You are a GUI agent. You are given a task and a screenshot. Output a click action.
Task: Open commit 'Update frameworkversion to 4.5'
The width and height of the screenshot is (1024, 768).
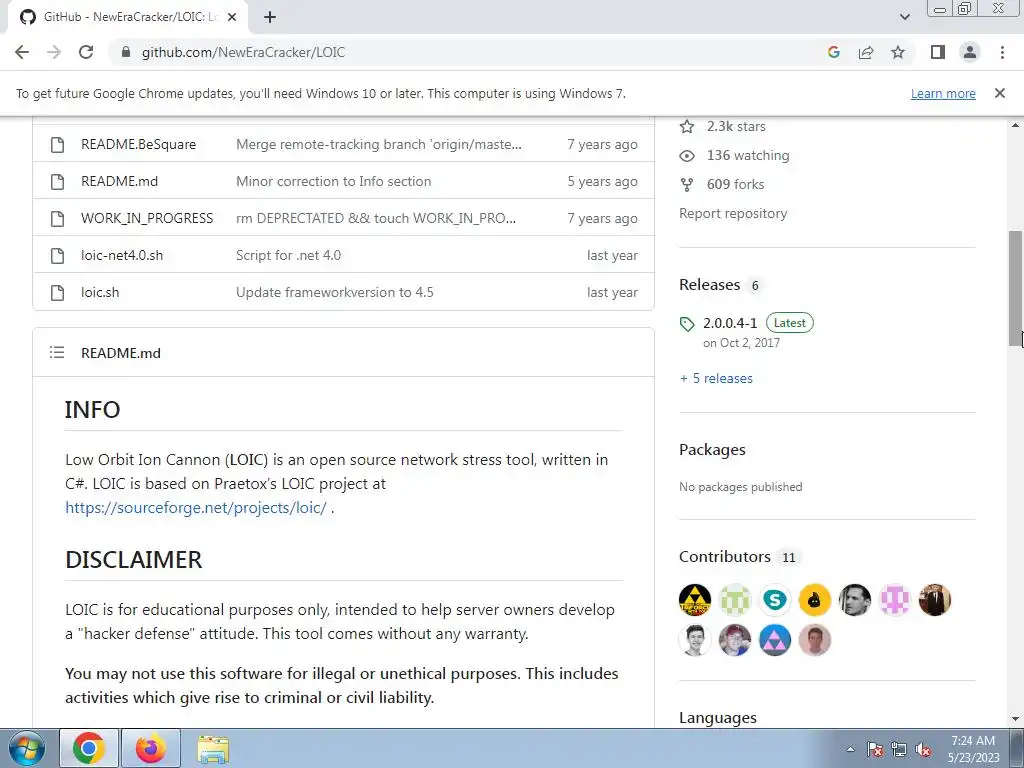[335, 293]
